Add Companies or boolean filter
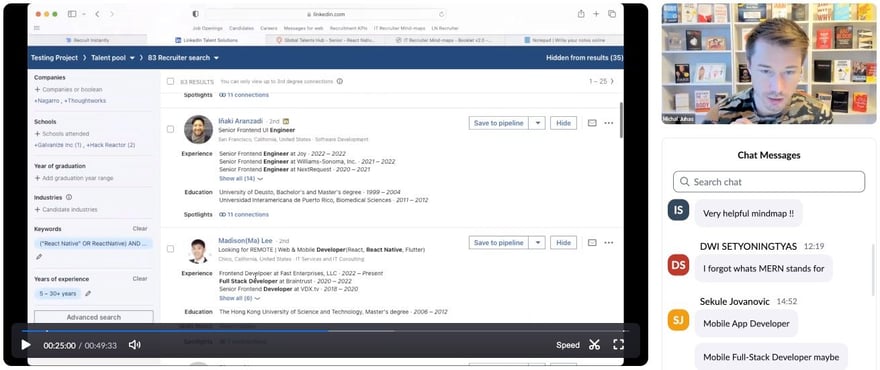 (68, 89)
